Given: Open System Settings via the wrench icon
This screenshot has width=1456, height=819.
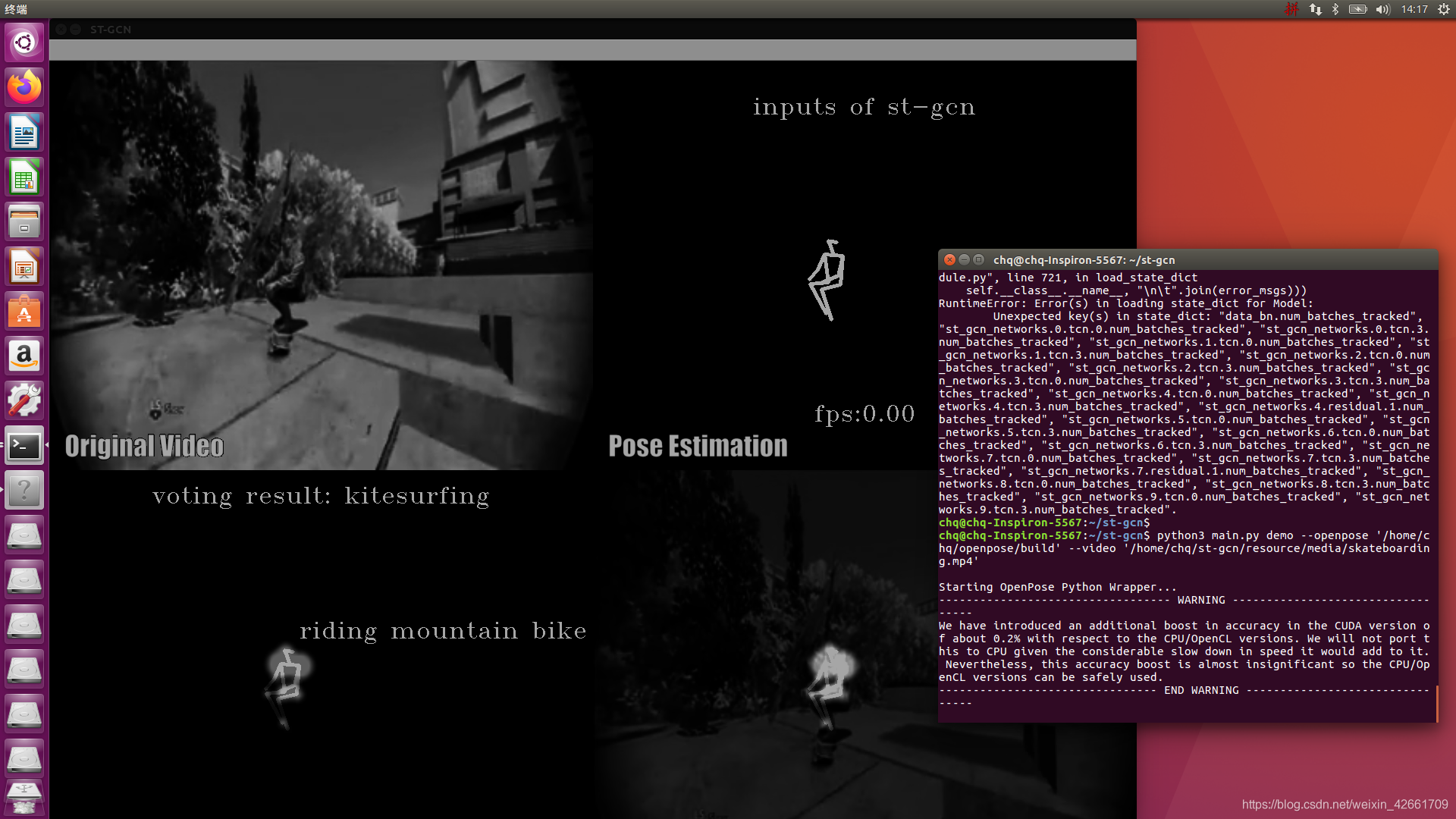Looking at the screenshot, I should pos(24,400).
